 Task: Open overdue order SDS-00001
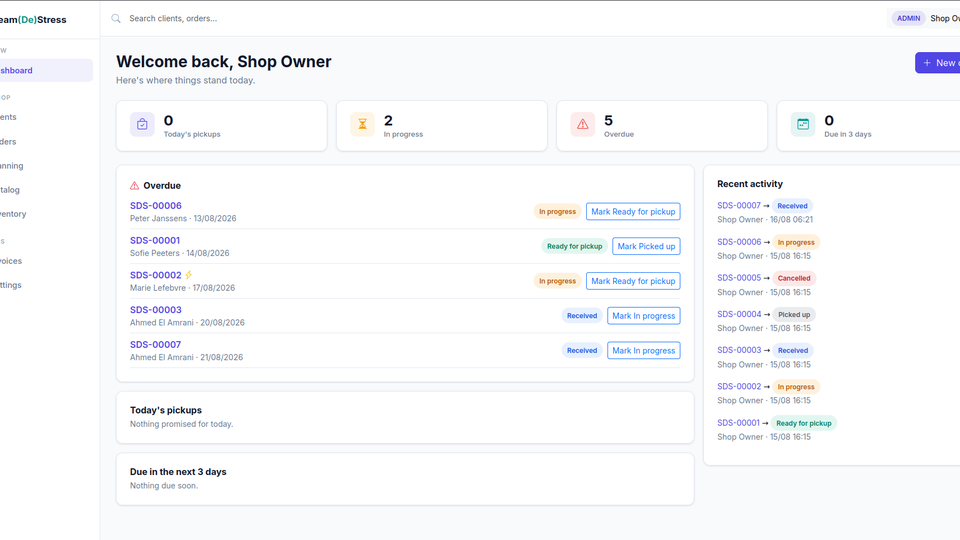click(155, 241)
